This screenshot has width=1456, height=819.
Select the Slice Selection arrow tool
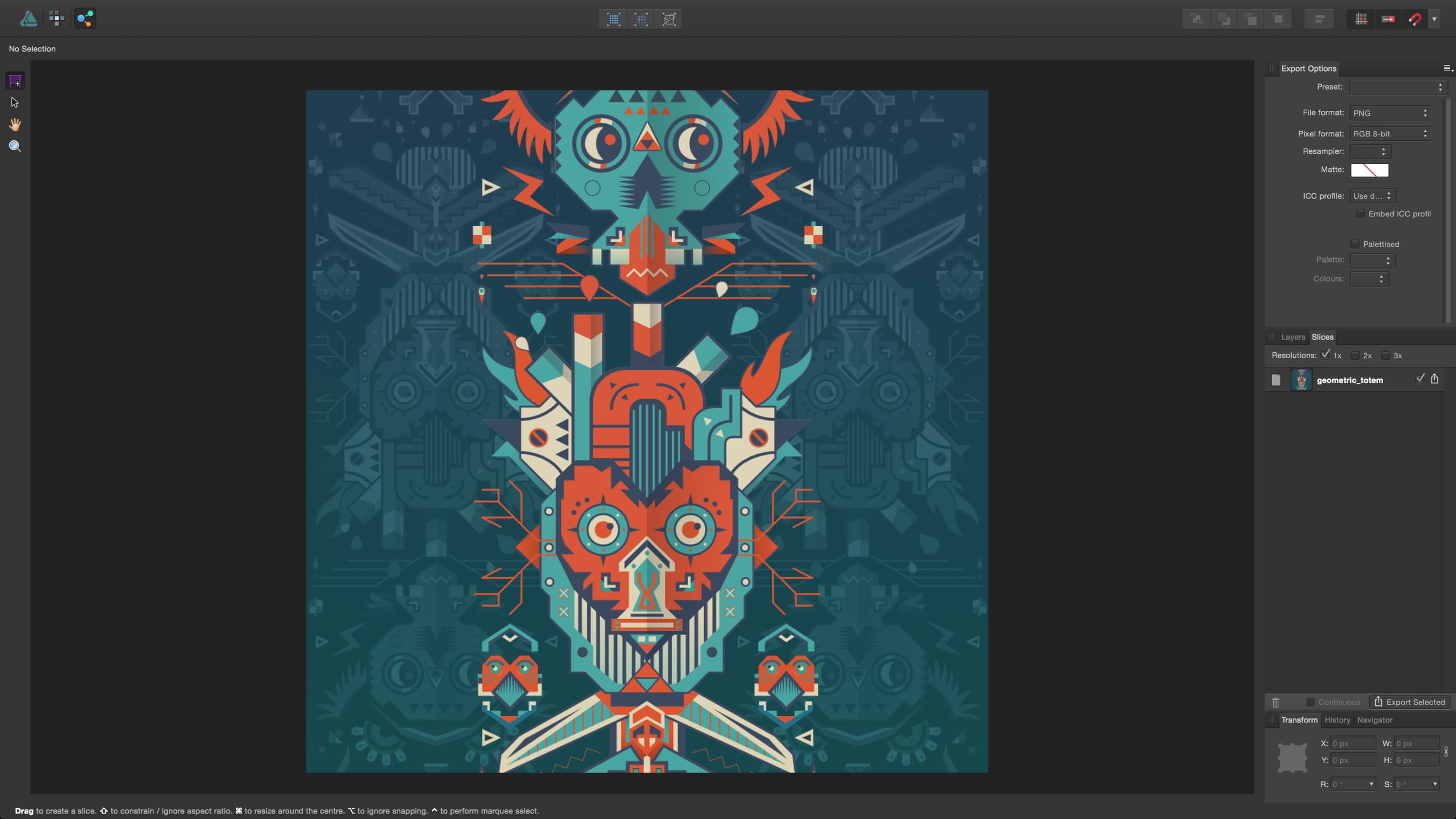coord(15,102)
